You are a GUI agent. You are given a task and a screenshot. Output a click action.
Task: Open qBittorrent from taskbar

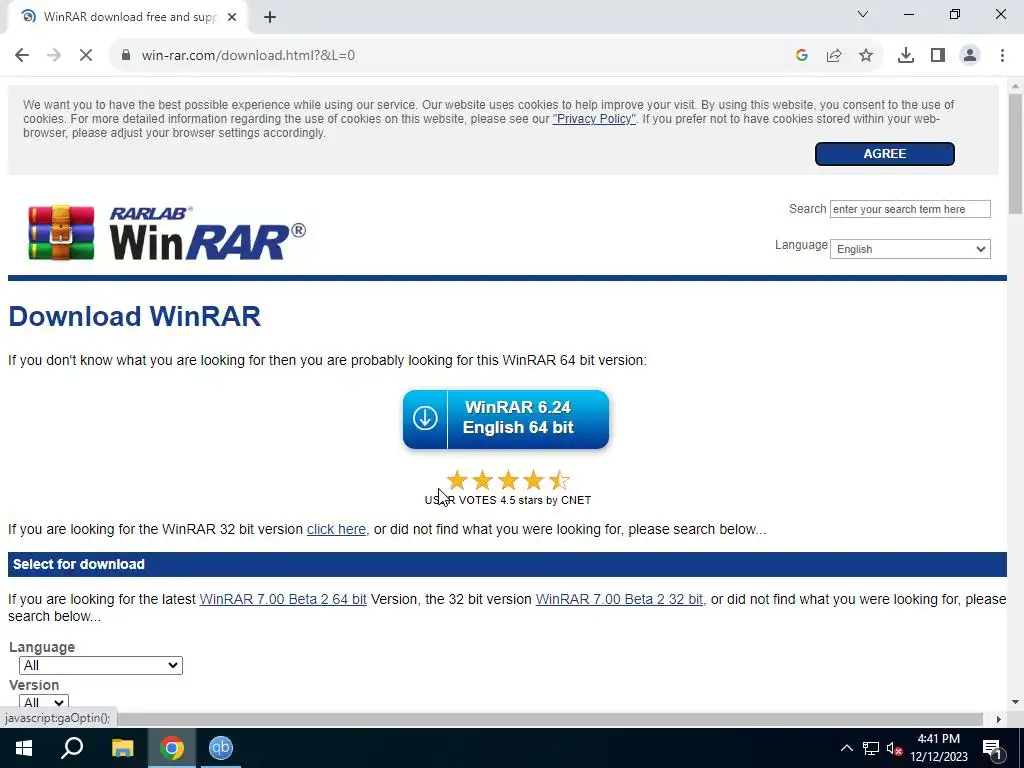pyautogui.click(x=221, y=748)
